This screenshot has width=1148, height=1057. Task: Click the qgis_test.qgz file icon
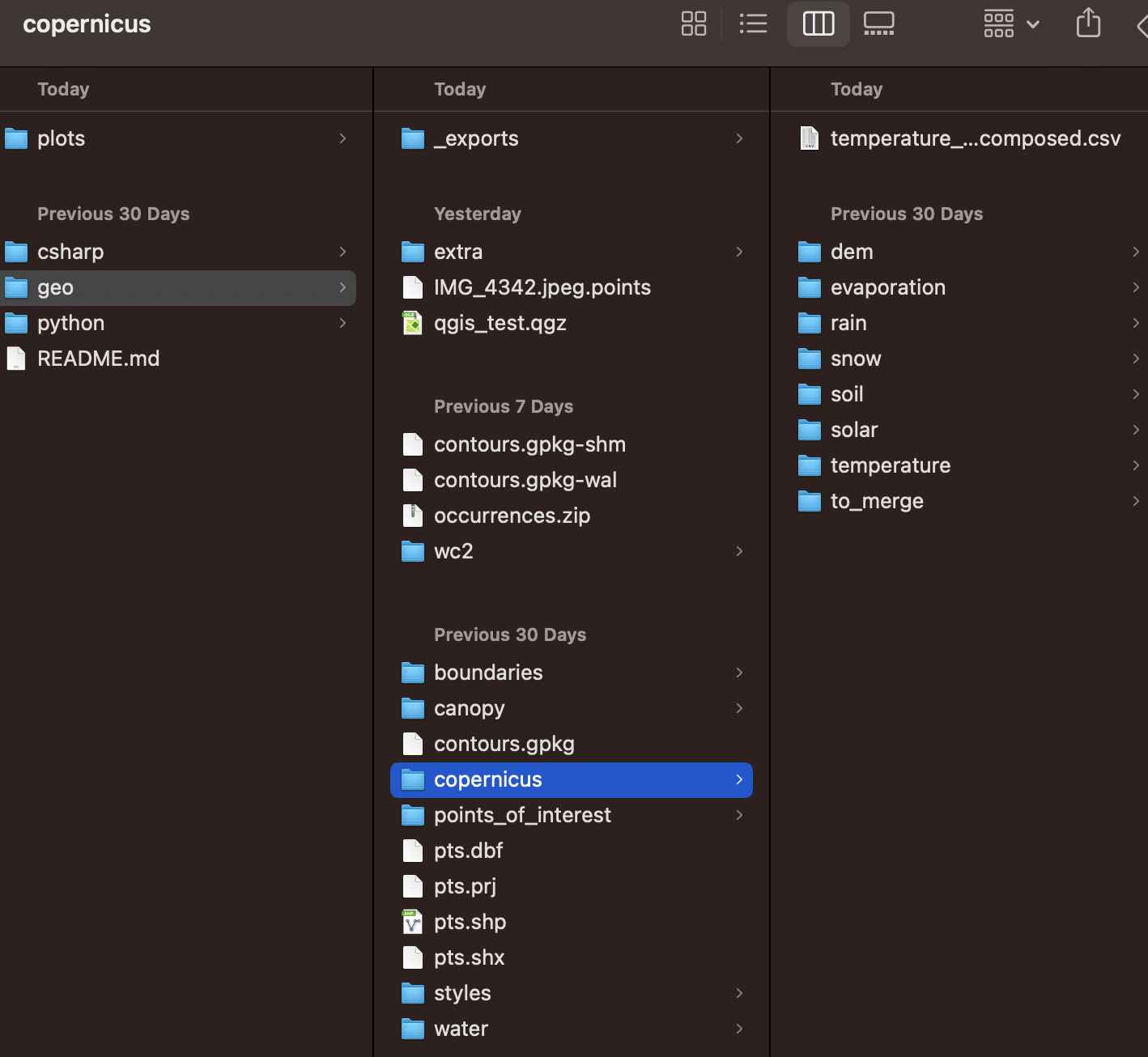click(413, 323)
